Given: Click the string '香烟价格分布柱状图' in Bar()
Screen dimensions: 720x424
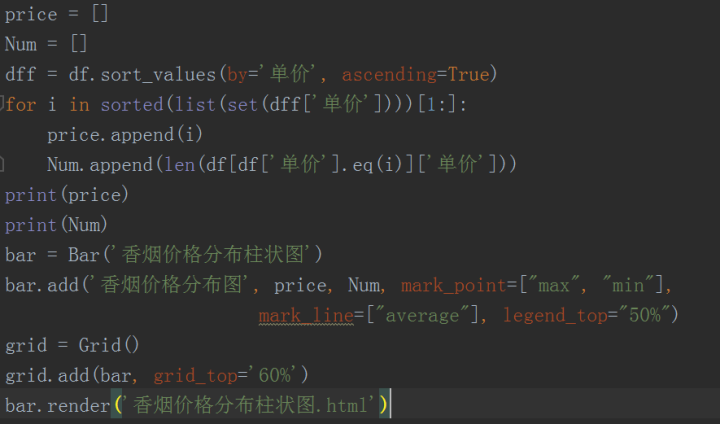Looking at the screenshot, I should click(x=212, y=254).
